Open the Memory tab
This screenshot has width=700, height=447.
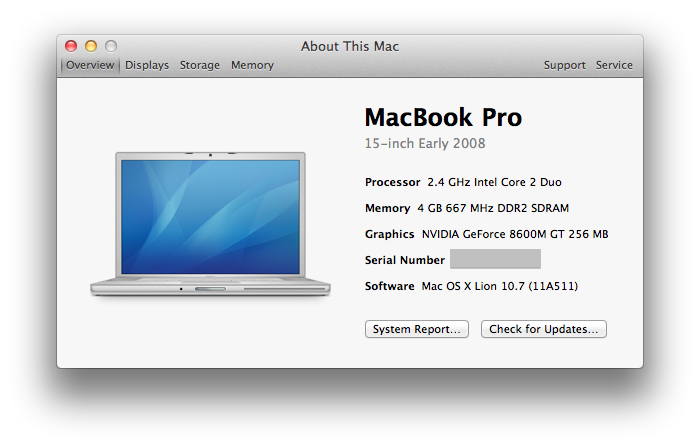(x=252, y=65)
